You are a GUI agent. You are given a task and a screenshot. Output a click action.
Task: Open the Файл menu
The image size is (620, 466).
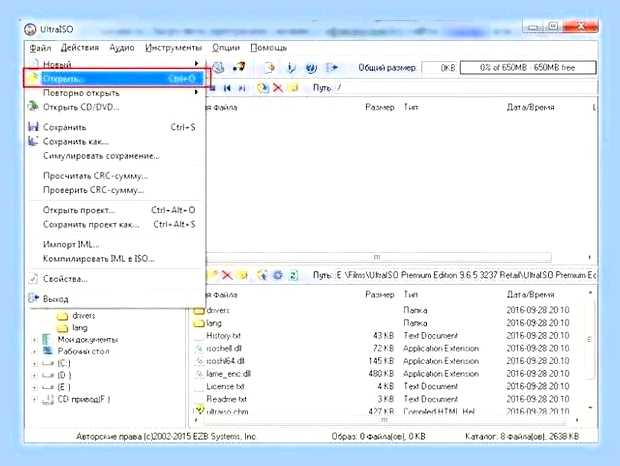tap(40, 48)
